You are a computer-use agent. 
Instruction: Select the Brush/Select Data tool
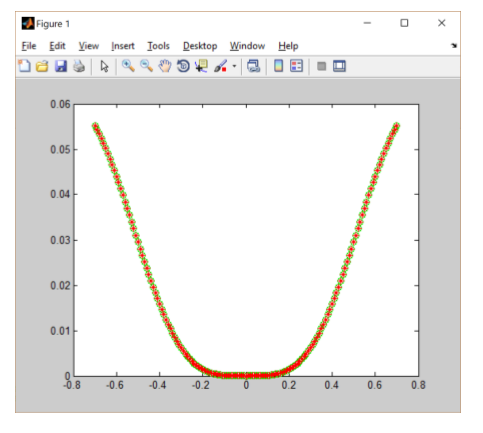(x=220, y=66)
